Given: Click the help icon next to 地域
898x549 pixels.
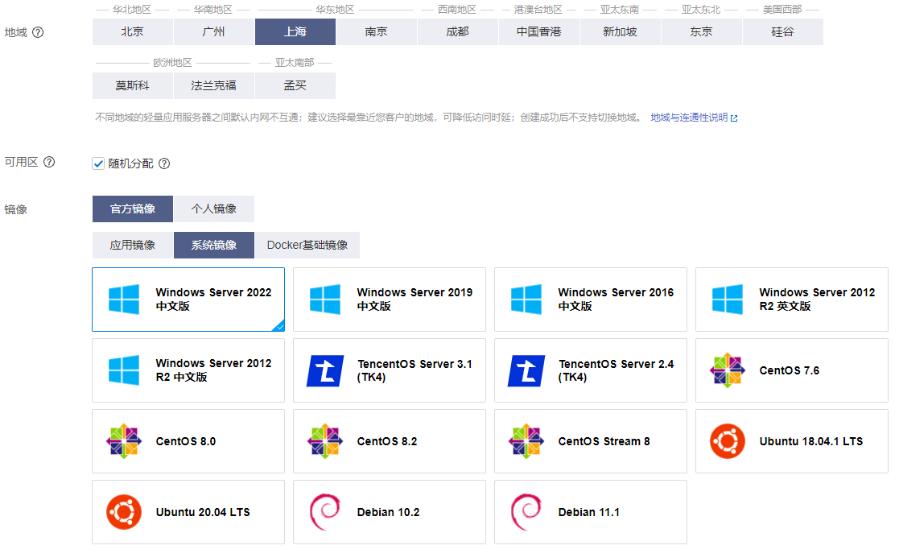Looking at the screenshot, I should tap(38, 32).
